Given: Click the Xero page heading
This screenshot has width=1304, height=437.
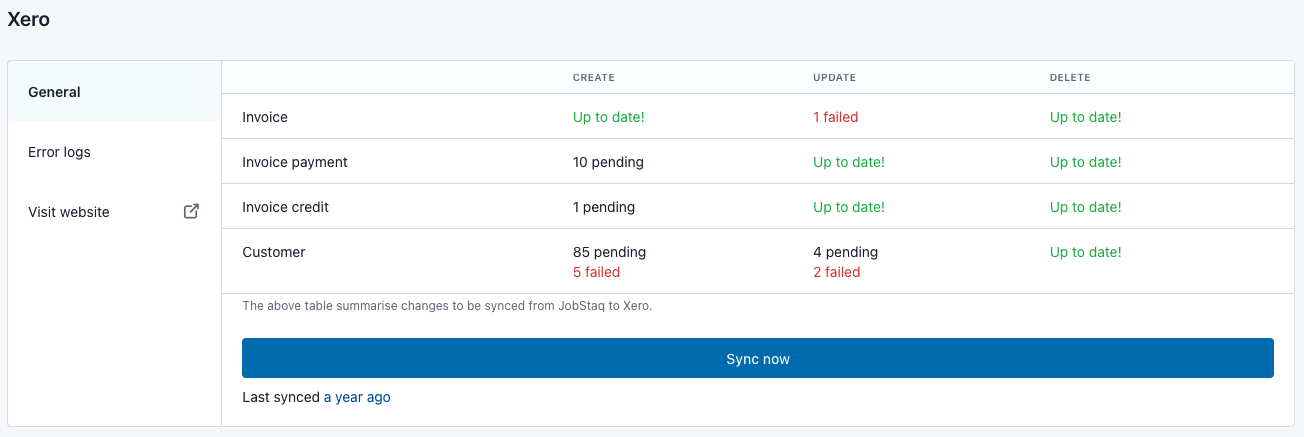Looking at the screenshot, I should (x=29, y=19).
